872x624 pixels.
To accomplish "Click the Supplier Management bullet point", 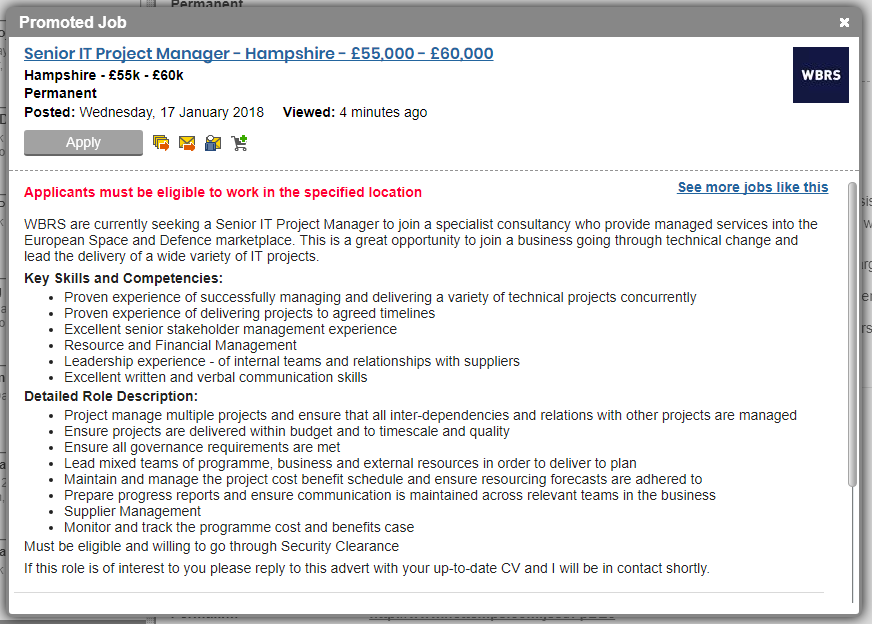I will click(x=132, y=511).
